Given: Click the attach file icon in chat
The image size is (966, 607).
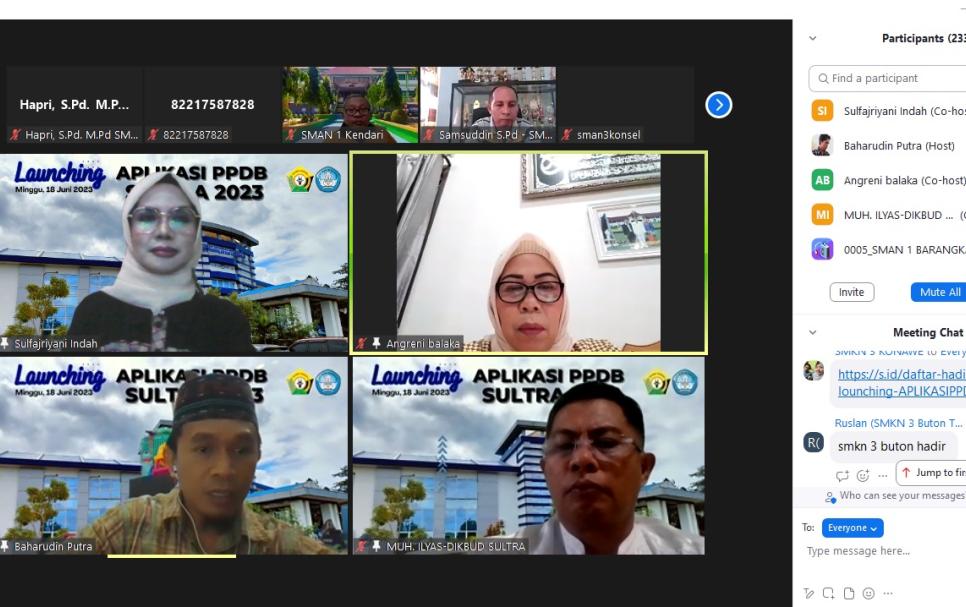Looking at the screenshot, I should 849,593.
